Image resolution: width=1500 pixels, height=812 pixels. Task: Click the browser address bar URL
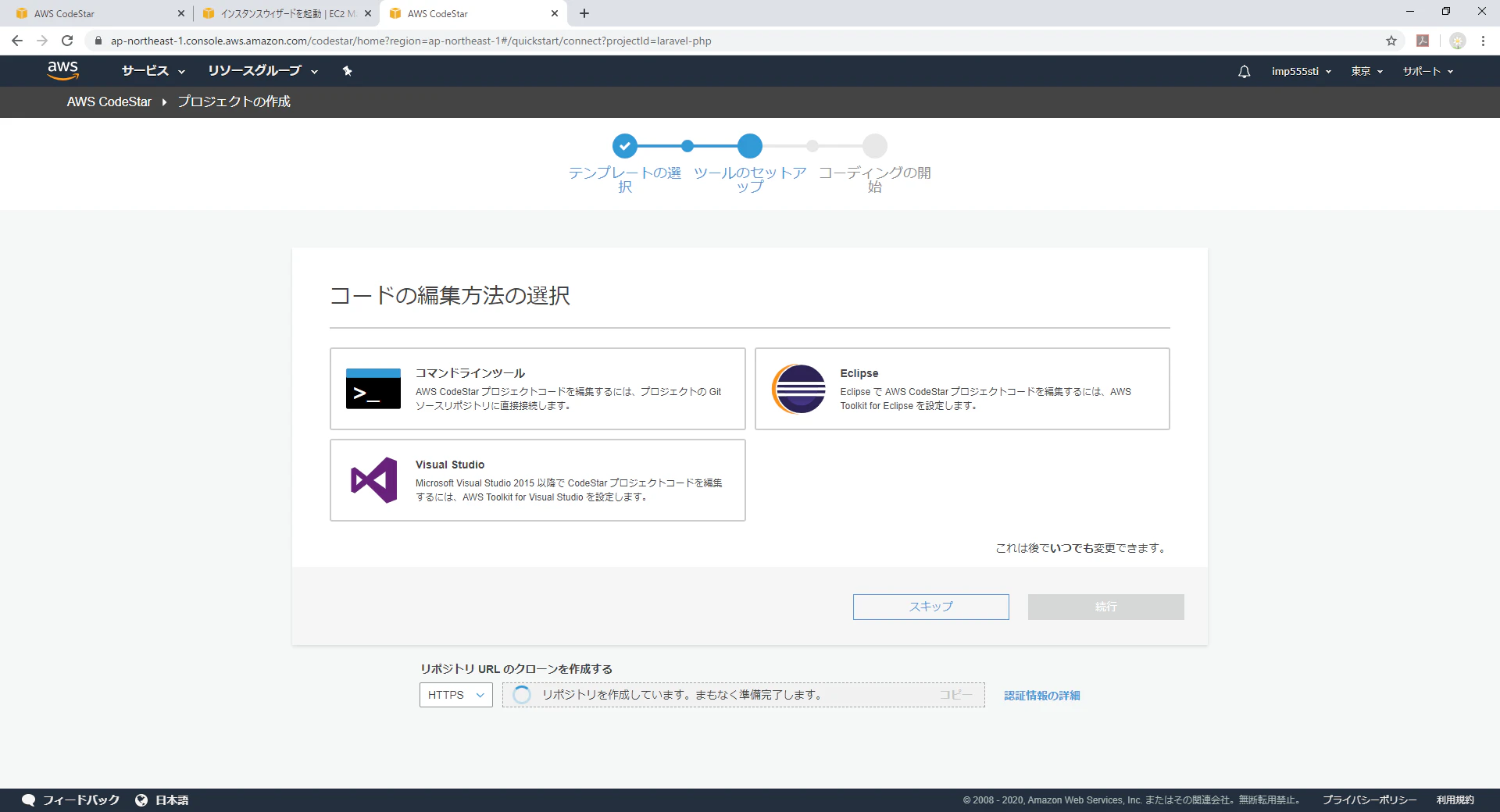[x=411, y=41]
